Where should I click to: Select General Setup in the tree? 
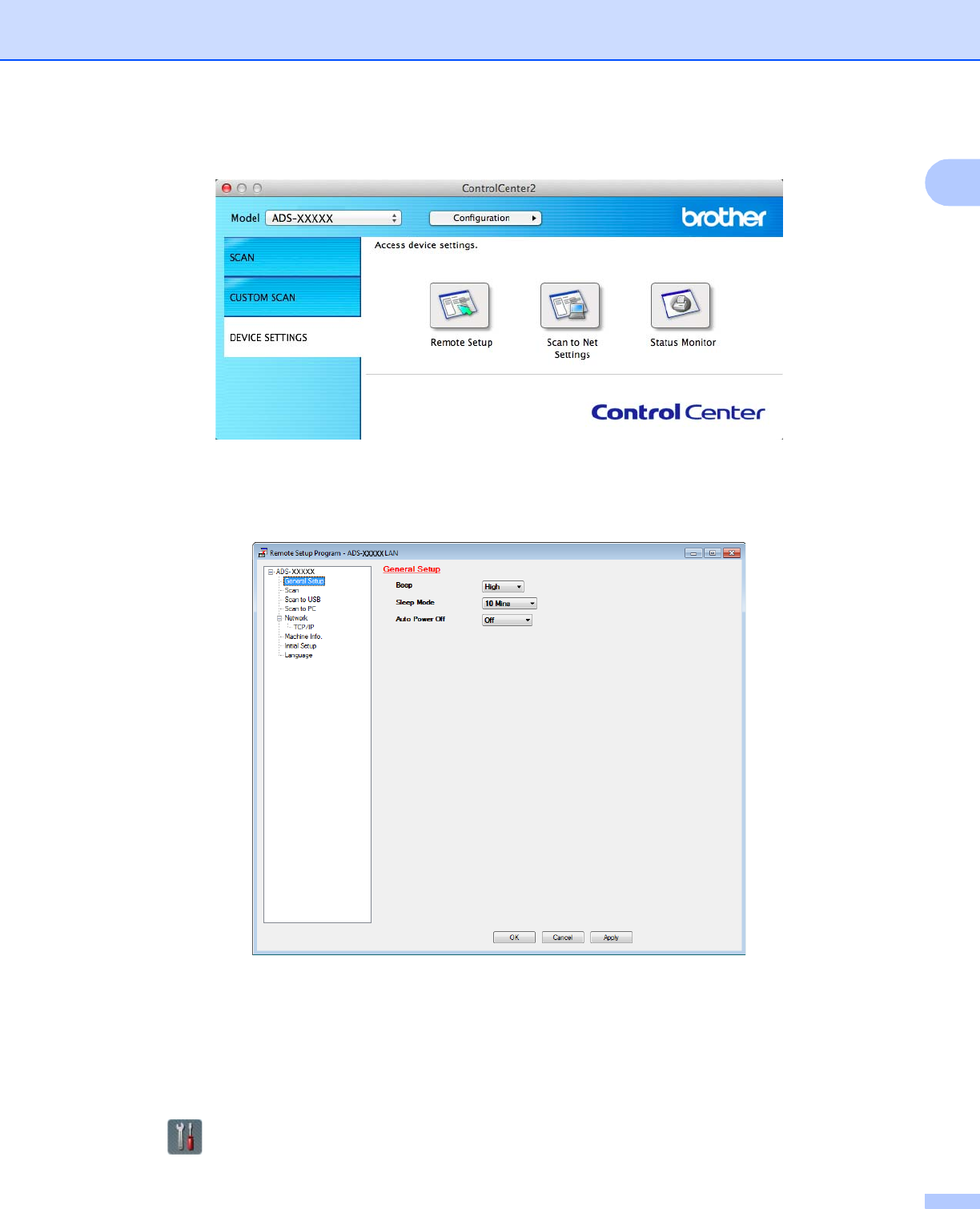coord(304,581)
